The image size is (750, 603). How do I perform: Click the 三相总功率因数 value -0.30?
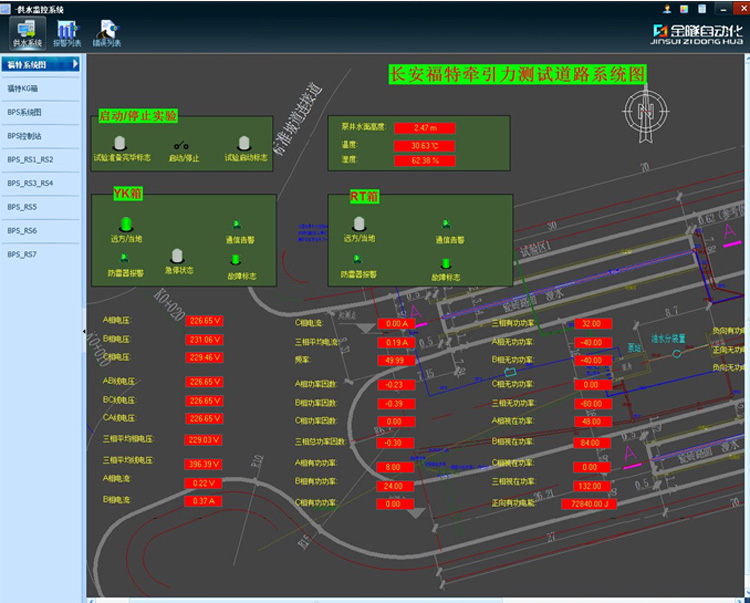tap(395, 443)
